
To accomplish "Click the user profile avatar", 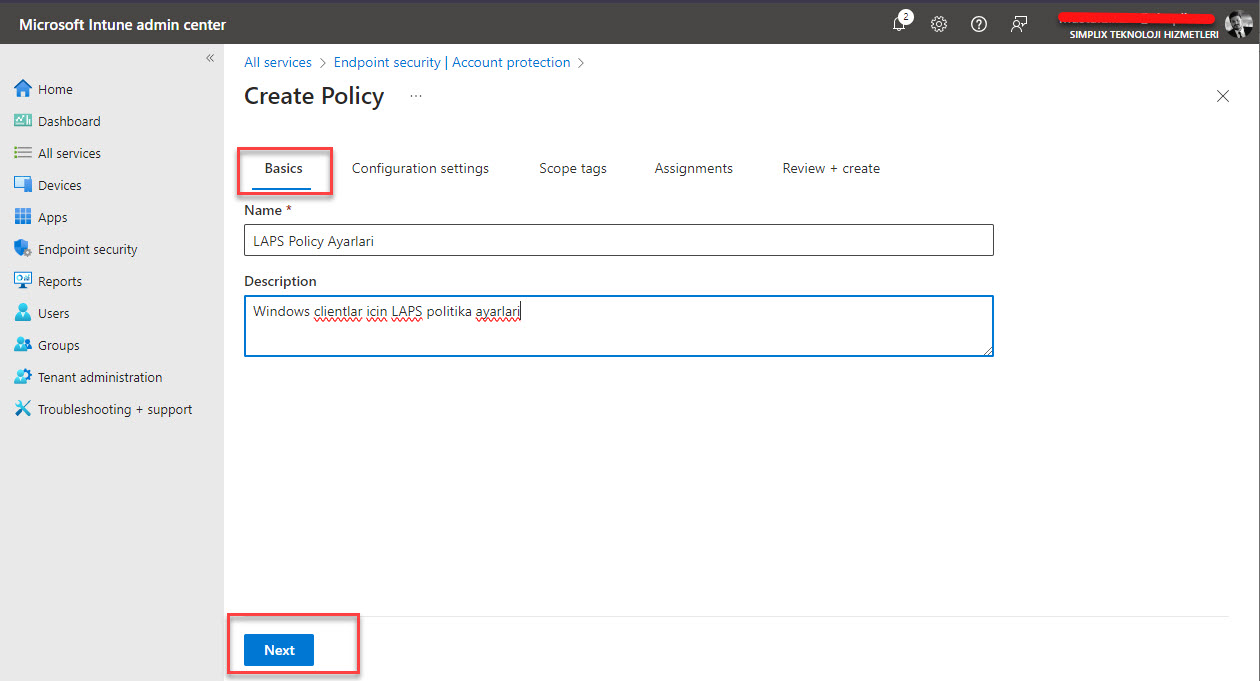I will 1238,24.
